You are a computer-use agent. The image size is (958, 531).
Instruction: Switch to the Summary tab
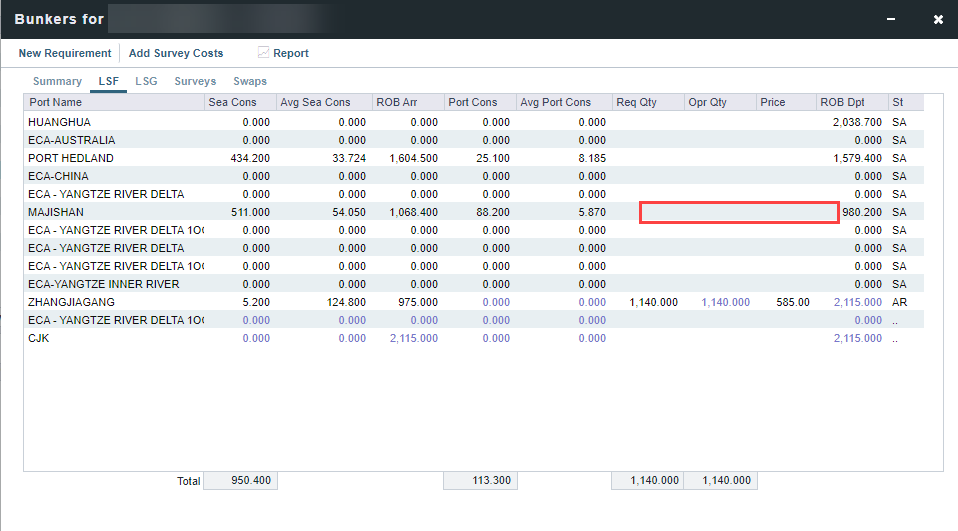click(x=57, y=81)
